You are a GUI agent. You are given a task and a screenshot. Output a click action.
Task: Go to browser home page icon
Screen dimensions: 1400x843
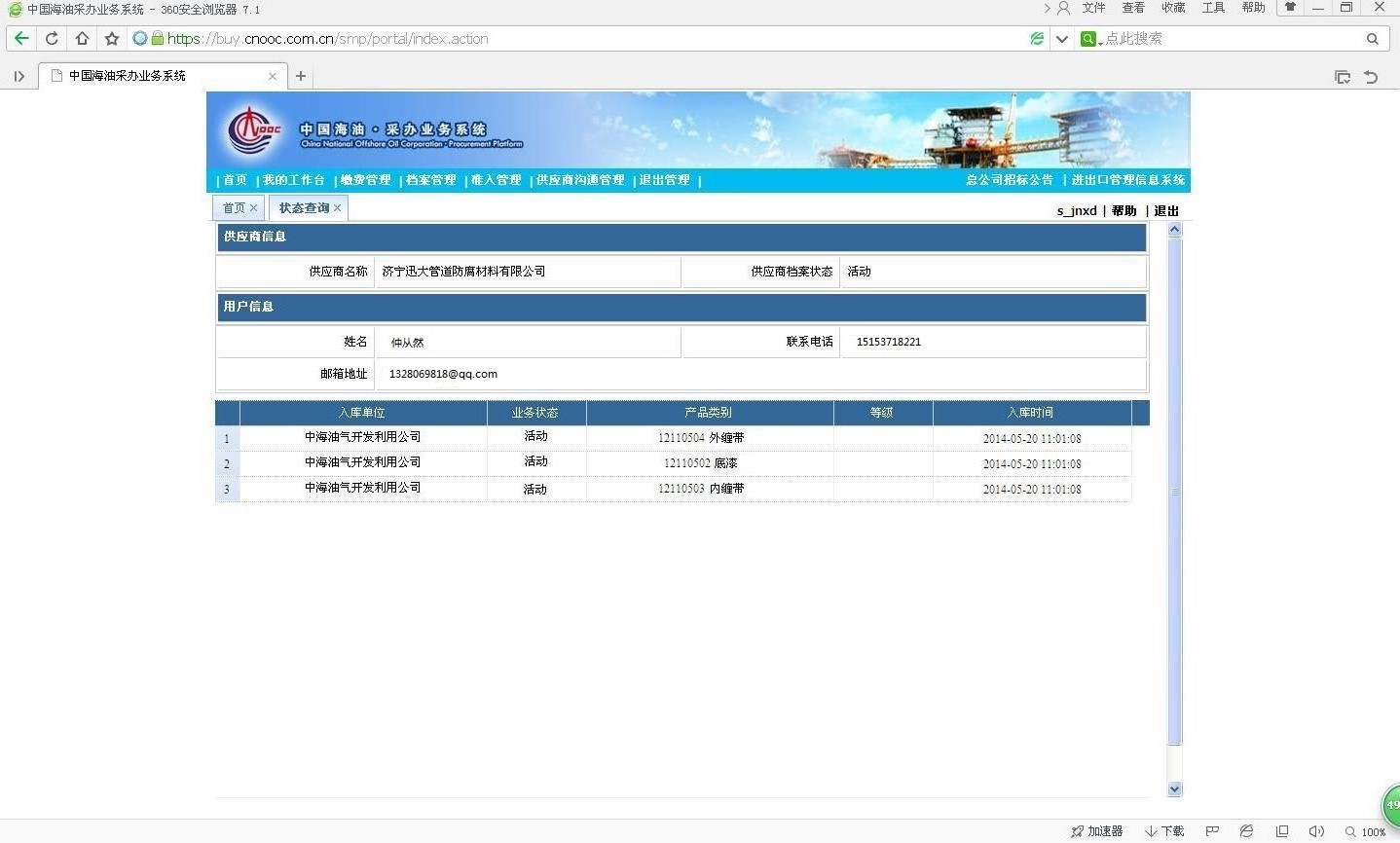point(82,39)
